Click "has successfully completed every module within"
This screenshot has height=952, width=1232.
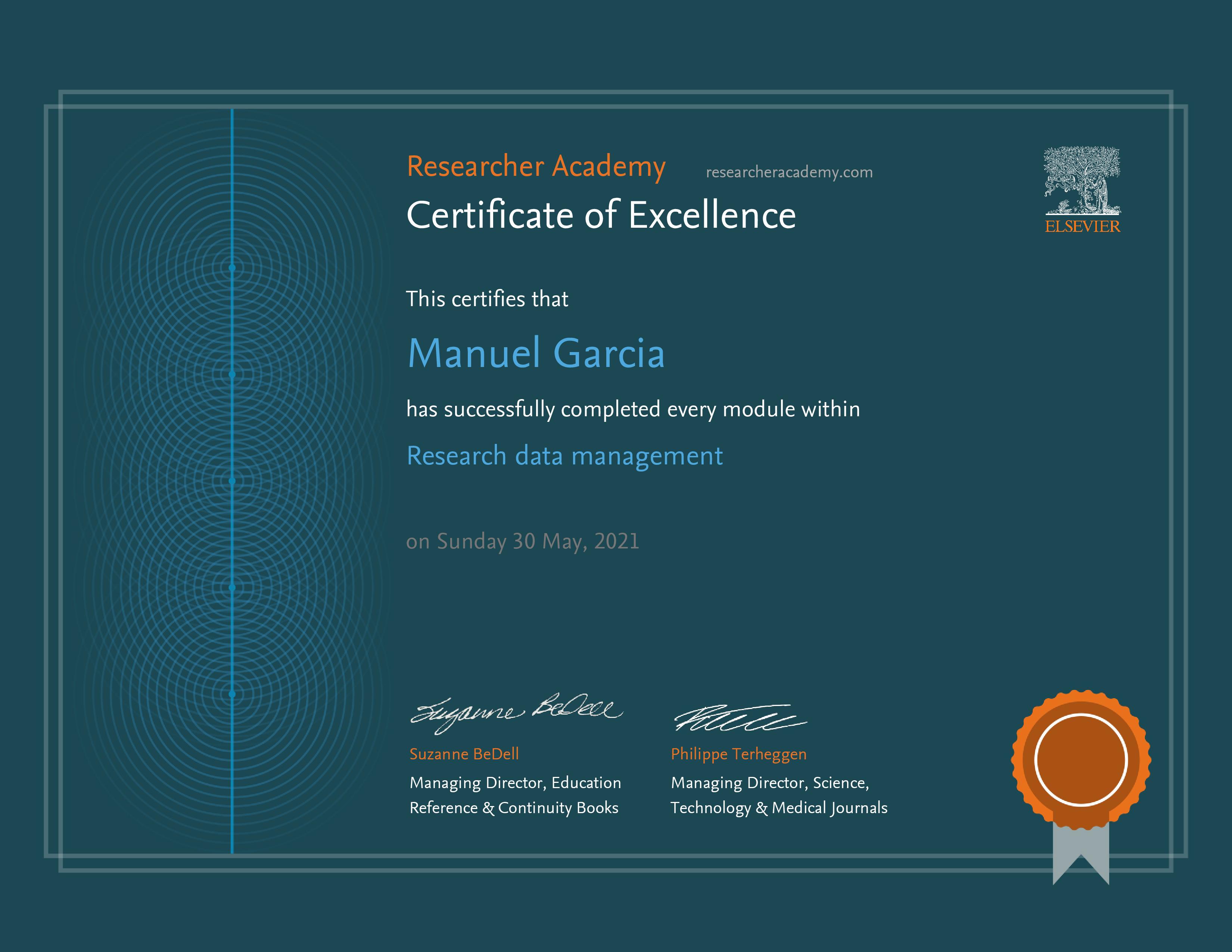point(633,410)
